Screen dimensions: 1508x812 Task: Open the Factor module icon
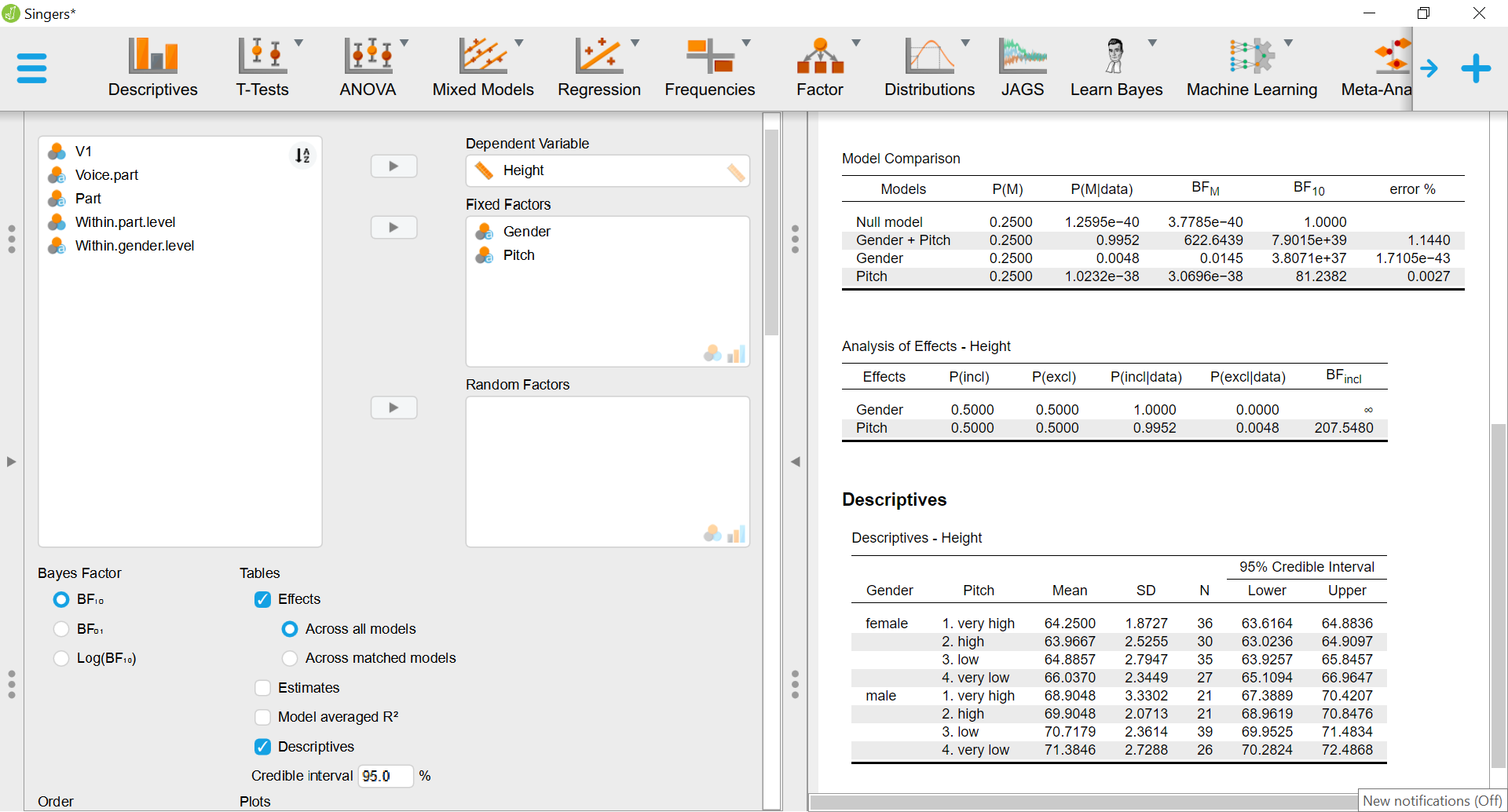(x=820, y=57)
